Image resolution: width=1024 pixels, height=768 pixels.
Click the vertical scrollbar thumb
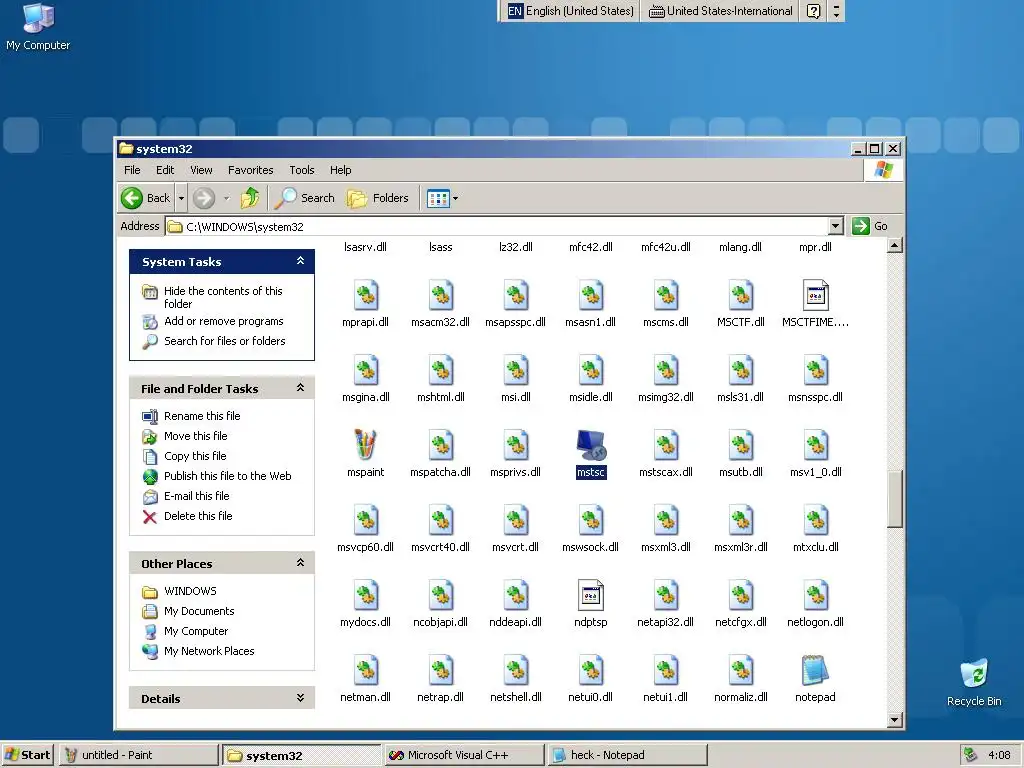tap(895, 498)
